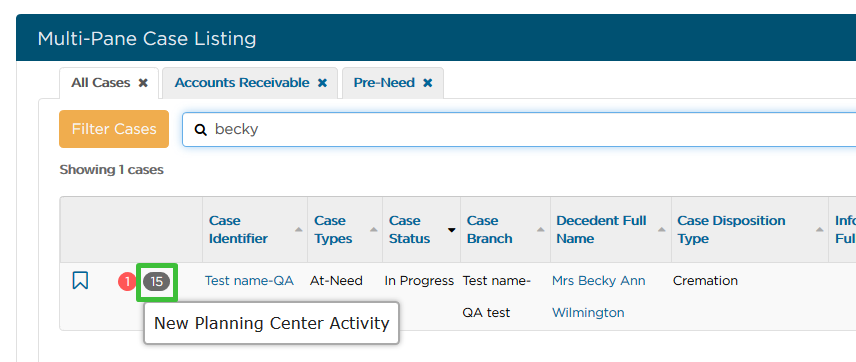
Task: Select the All Cases tab
Action: (x=100, y=83)
